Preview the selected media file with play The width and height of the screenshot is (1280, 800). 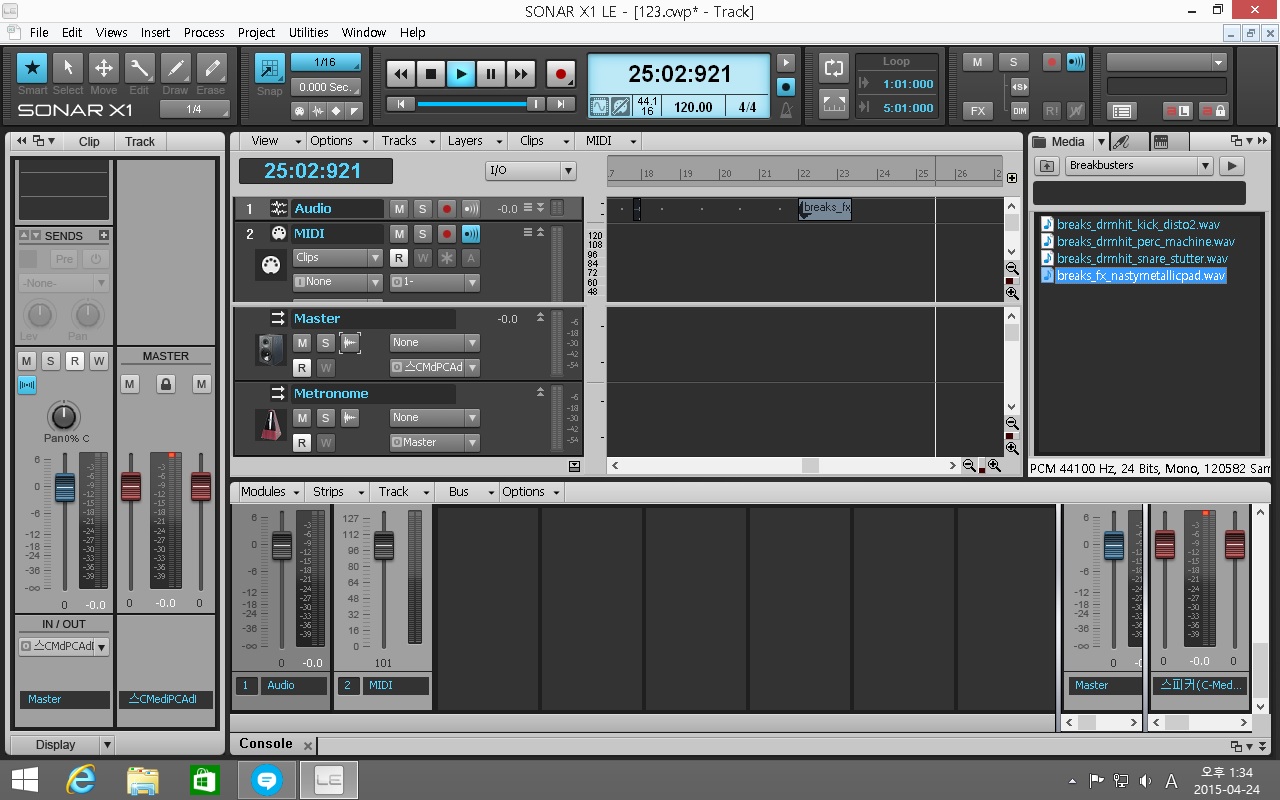1232,166
